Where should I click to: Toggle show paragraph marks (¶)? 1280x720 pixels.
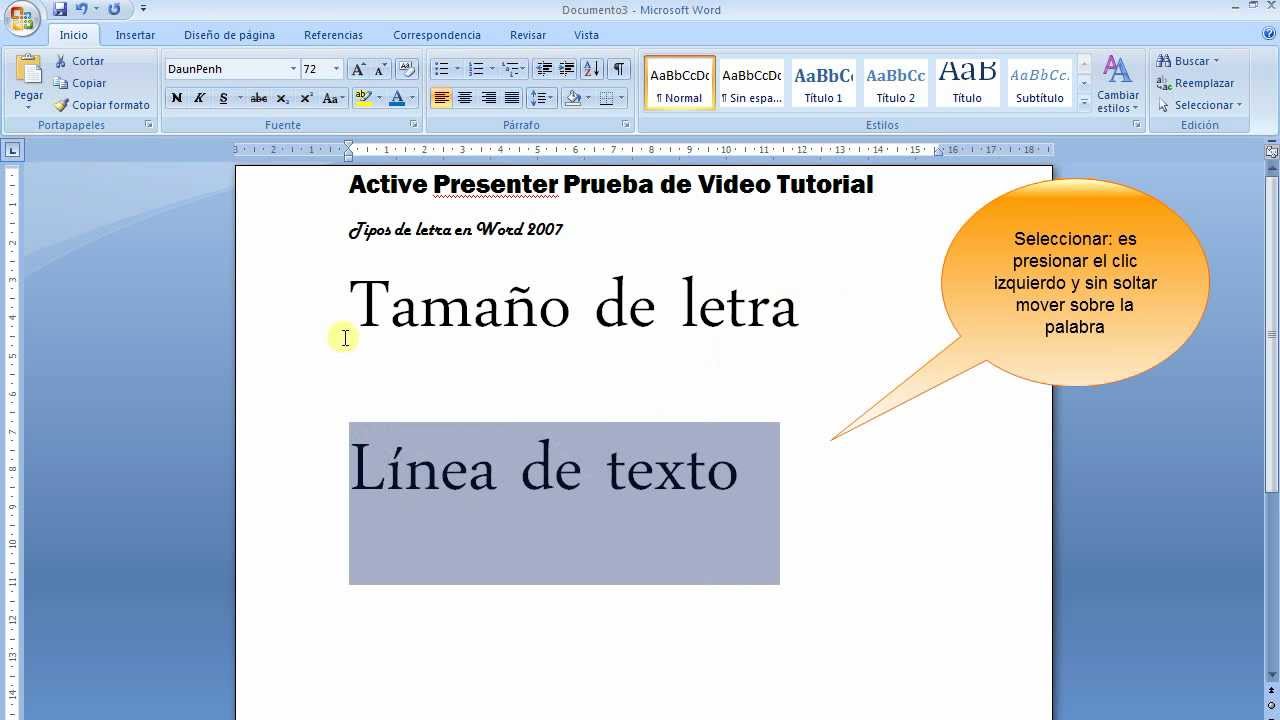pos(619,69)
